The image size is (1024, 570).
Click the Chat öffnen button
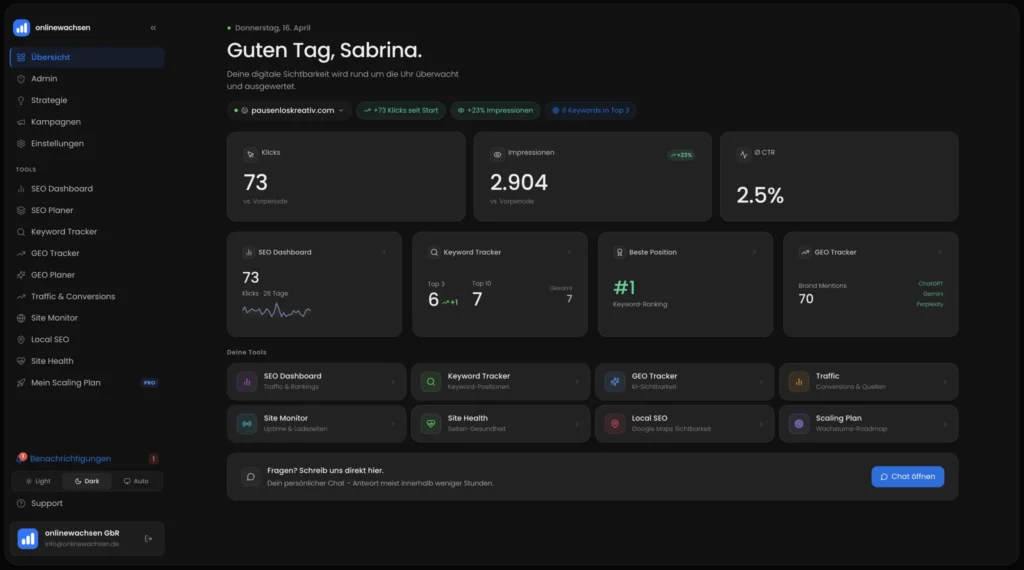pyautogui.click(x=907, y=477)
